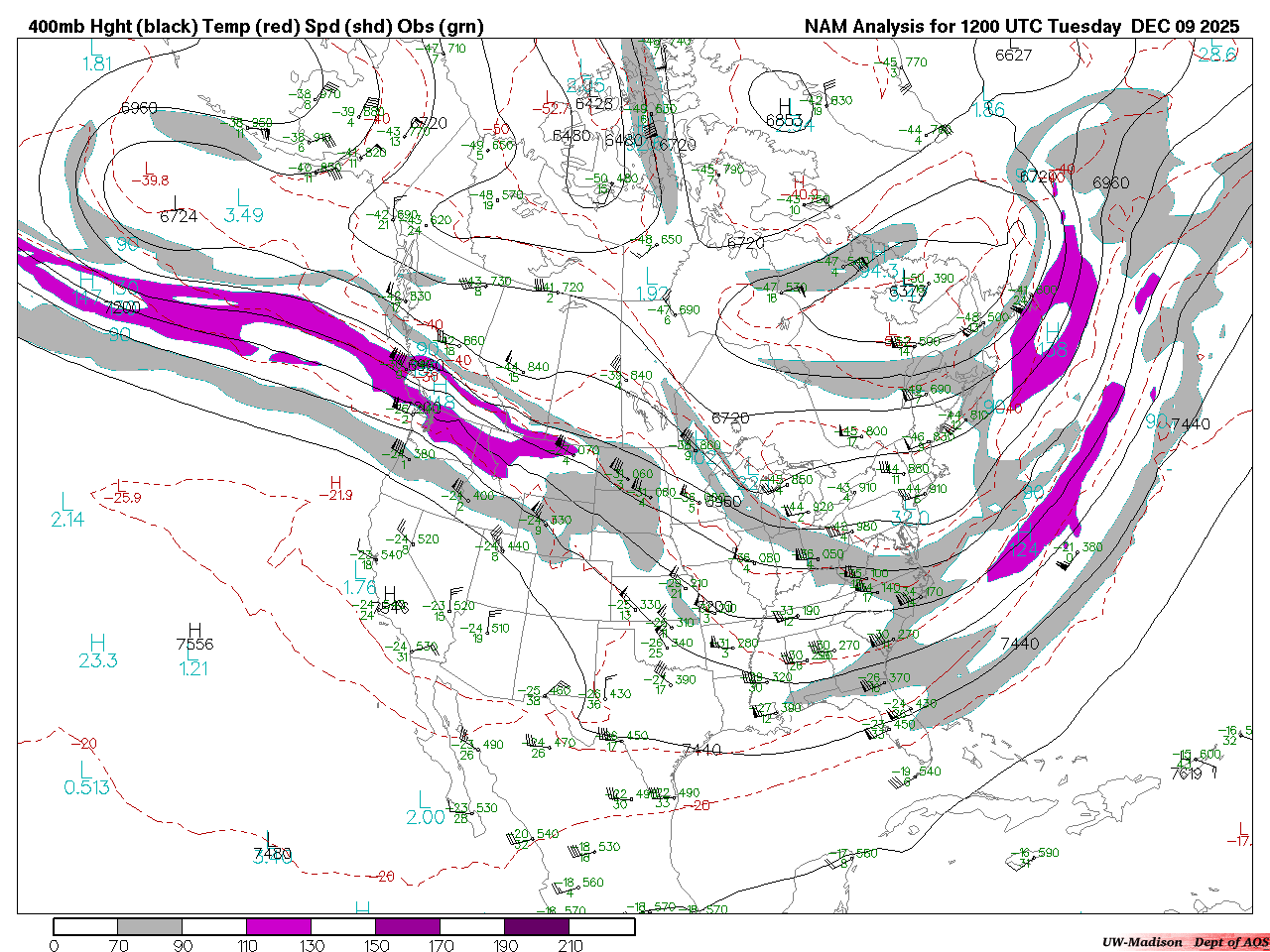The image size is (1270, 952).
Task: Select the magenta 110-130 legend swatch
Action: (x=279, y=926)
